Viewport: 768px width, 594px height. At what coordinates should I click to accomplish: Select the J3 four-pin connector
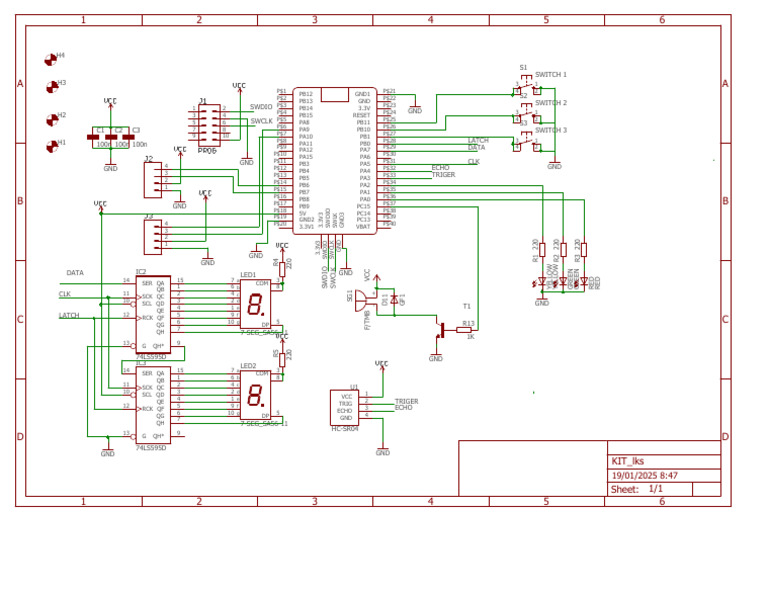pyautogui.click(x=152, y=237)
